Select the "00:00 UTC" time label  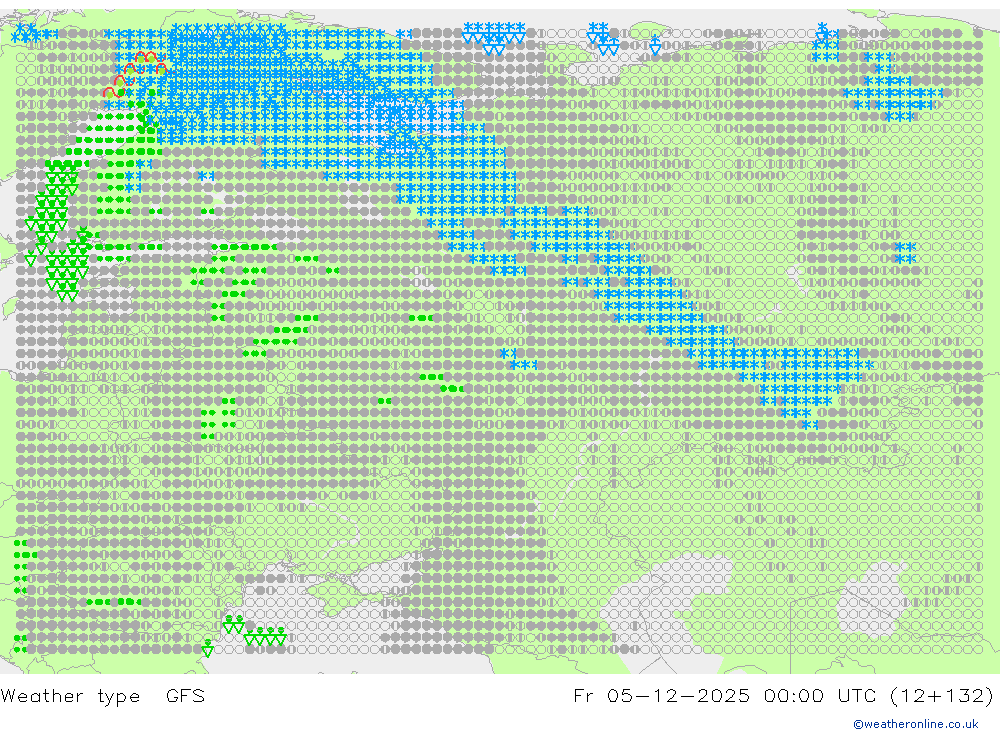(820, 695)
